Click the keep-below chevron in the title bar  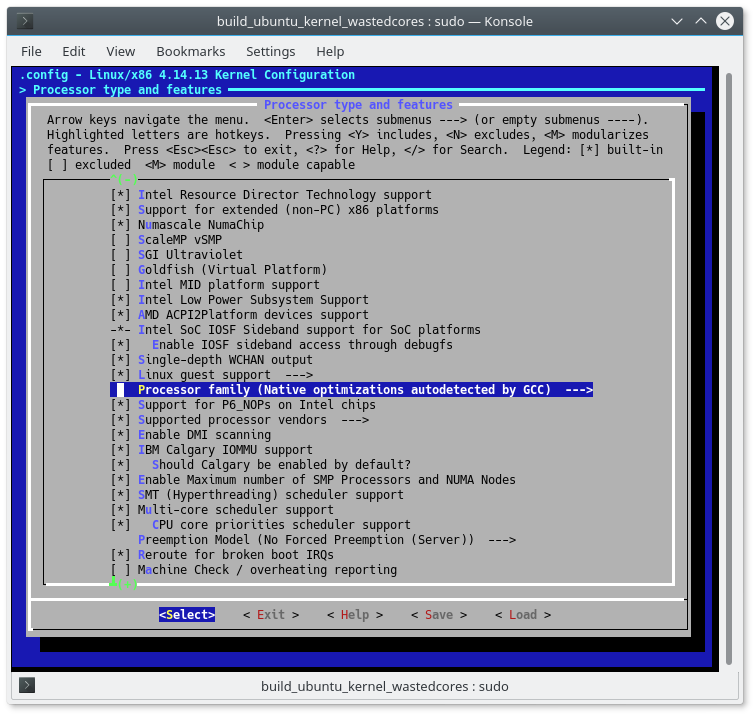[677, 21]
